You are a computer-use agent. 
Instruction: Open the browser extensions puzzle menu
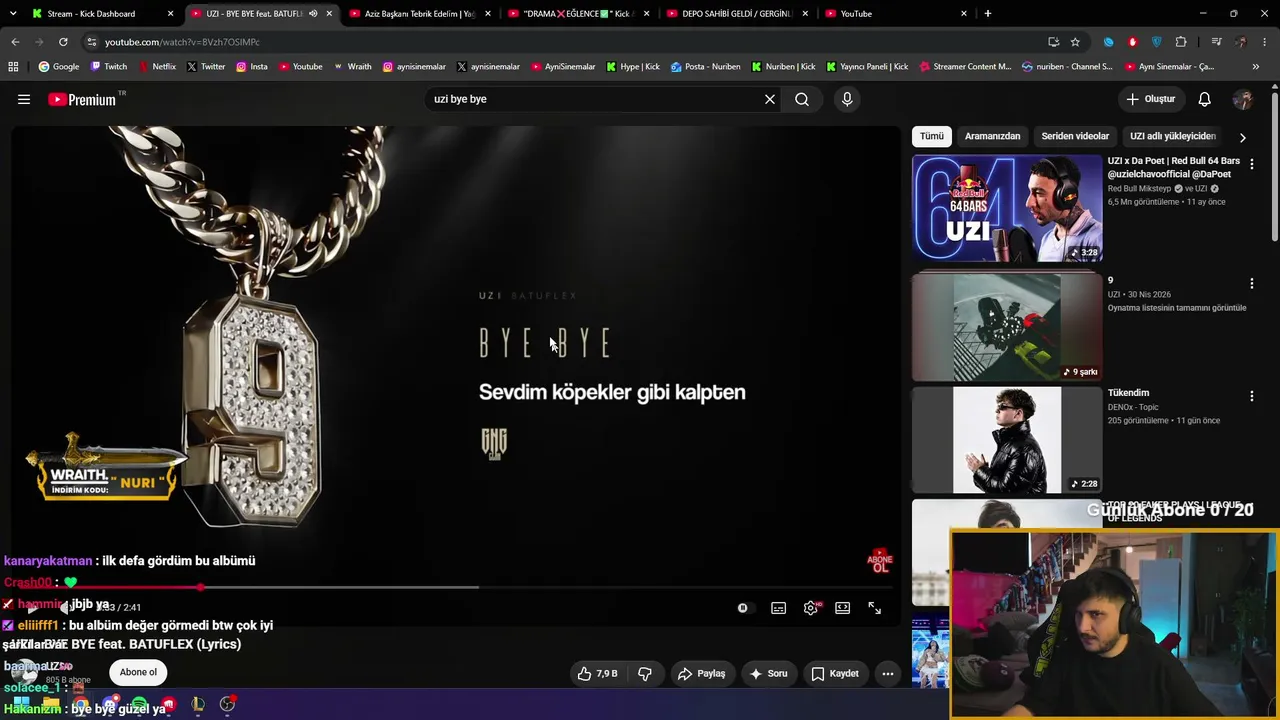coord(1181,42)
